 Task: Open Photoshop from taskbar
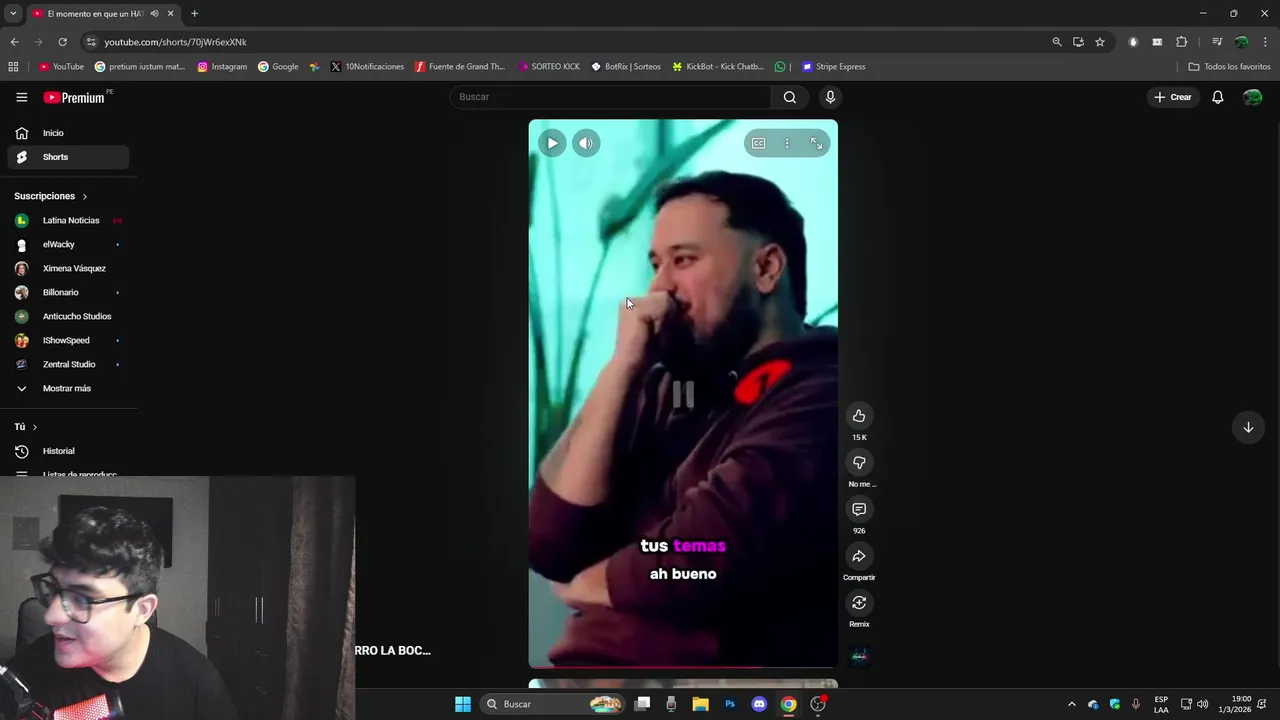pyautogui.click(x=730, y=704)
